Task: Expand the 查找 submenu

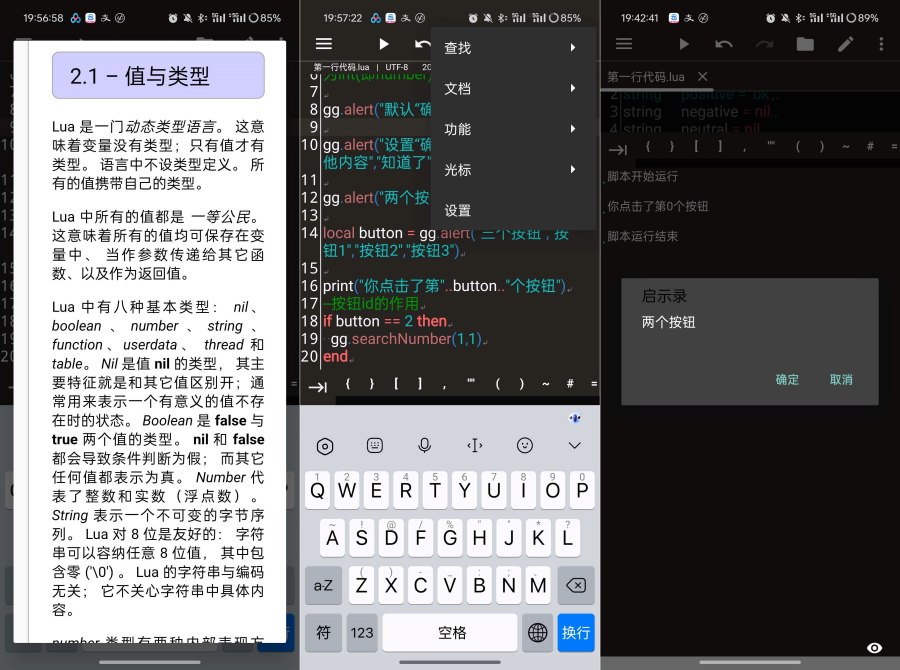Action: (x=457, y=47)
